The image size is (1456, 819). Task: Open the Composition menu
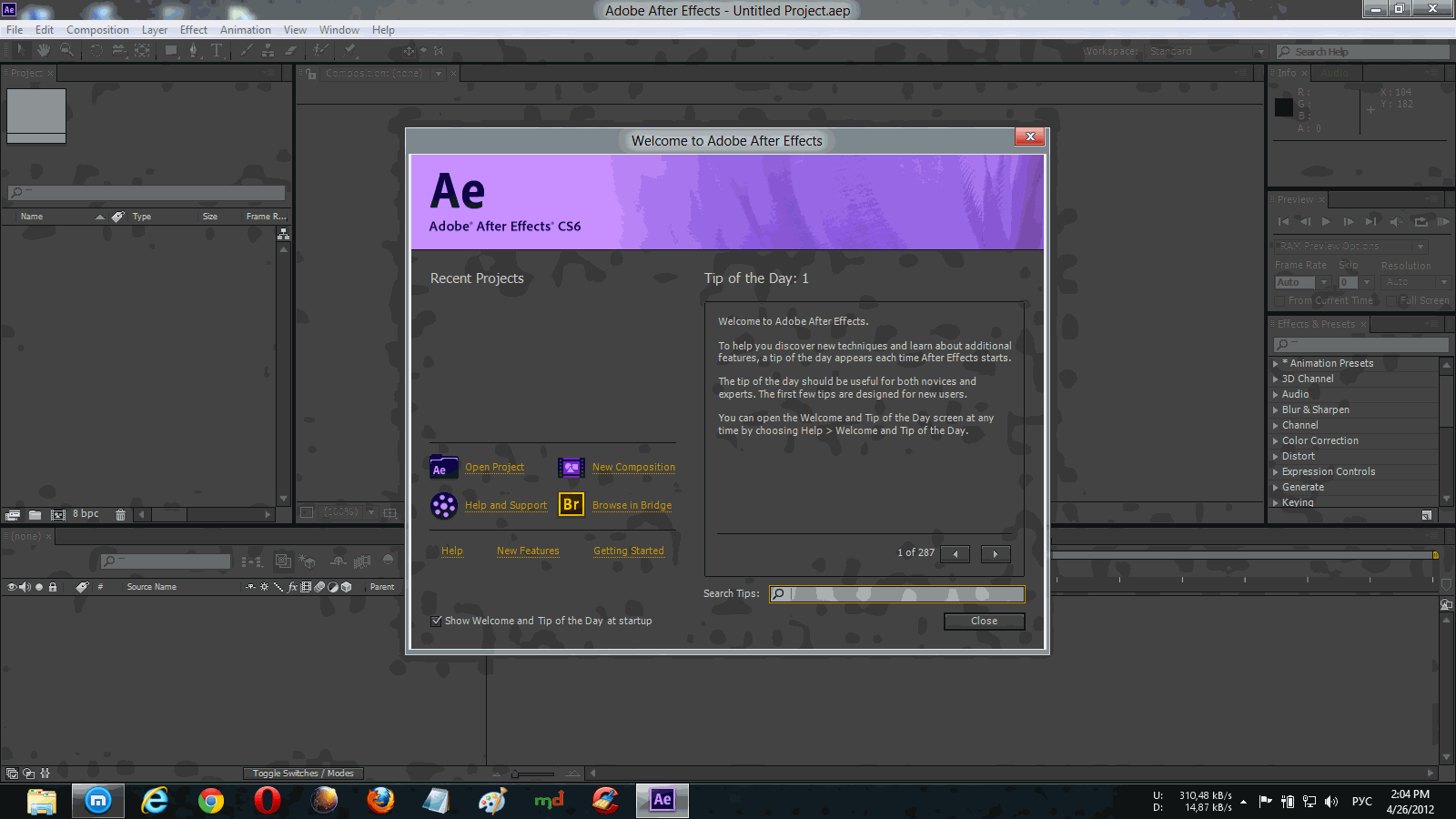pyautogui.click(x=97, y=30)
